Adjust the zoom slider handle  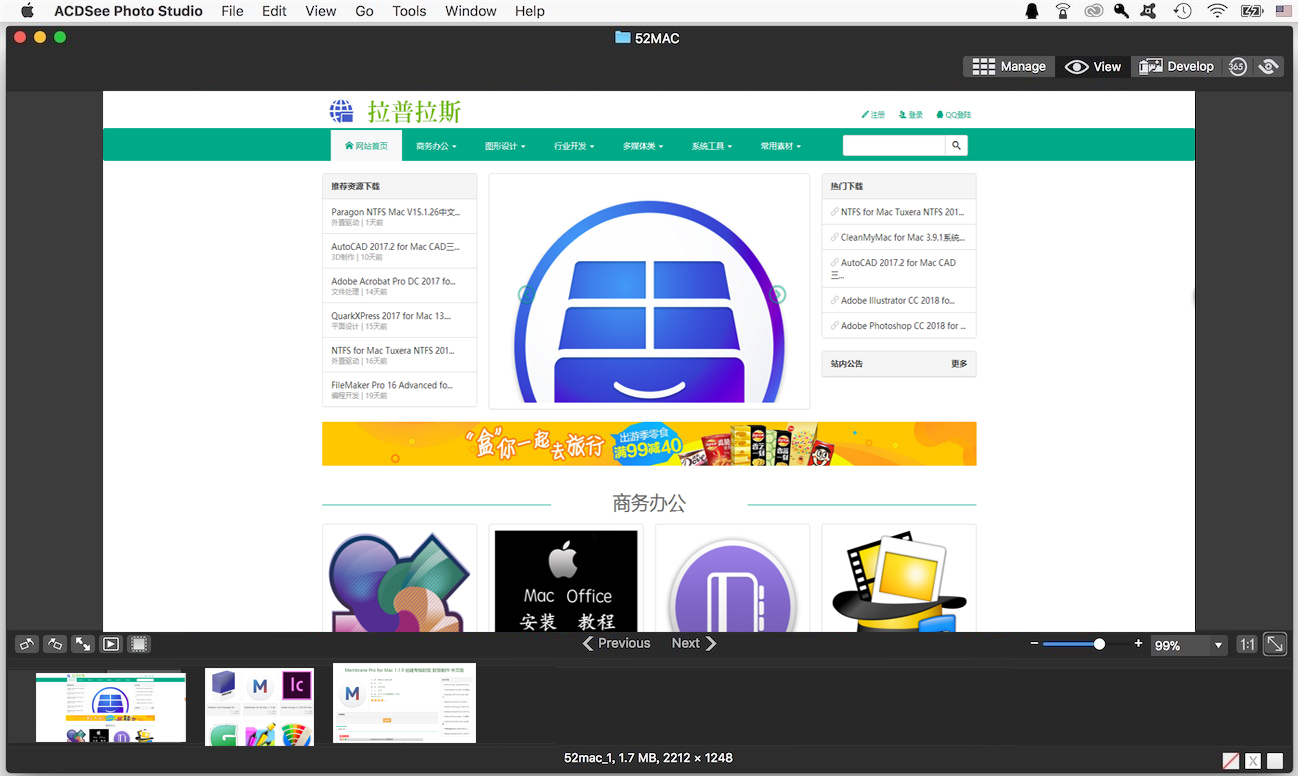click(x=1099, y=644)
